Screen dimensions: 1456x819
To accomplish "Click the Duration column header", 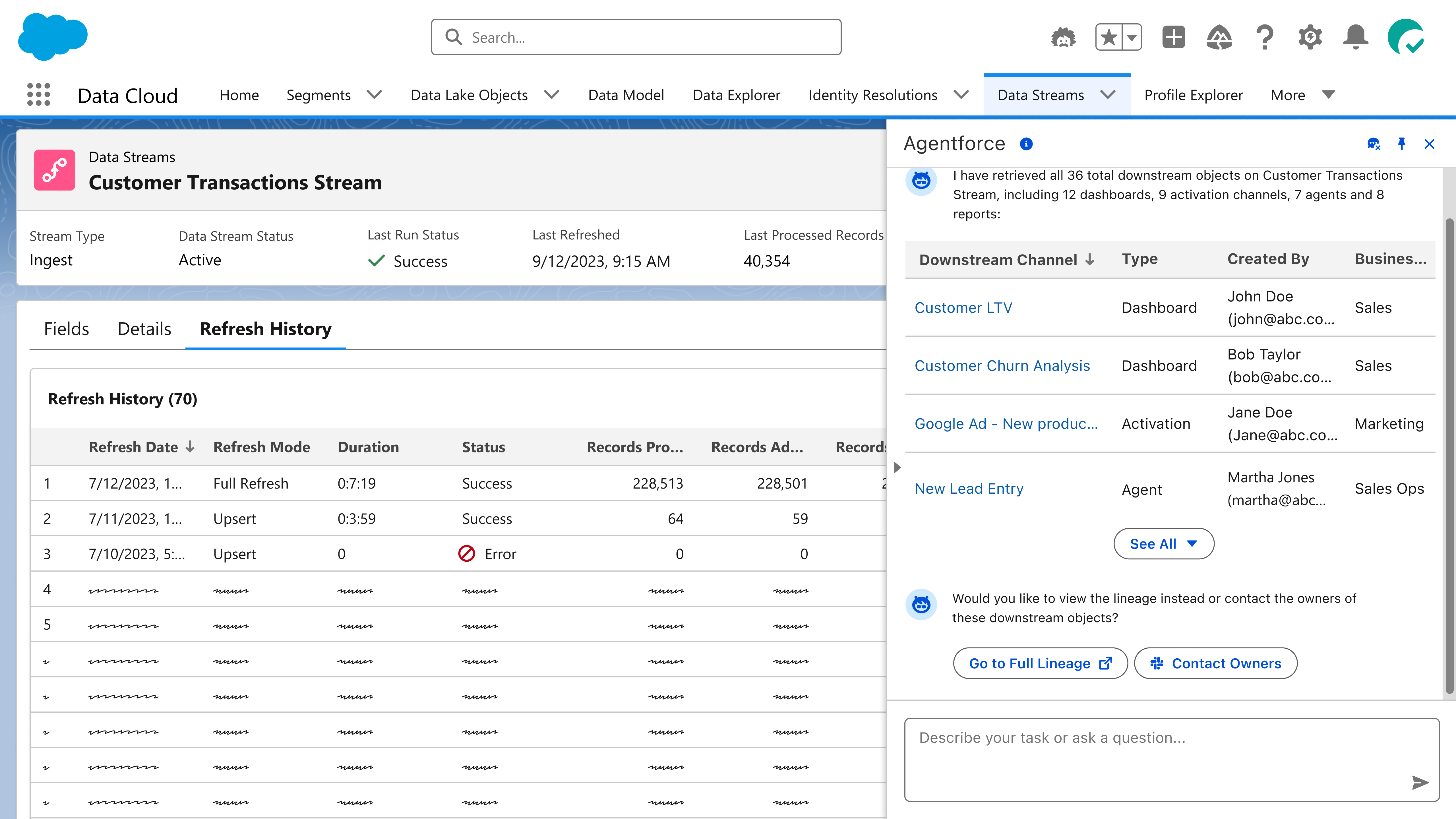I will pos(368,446).
